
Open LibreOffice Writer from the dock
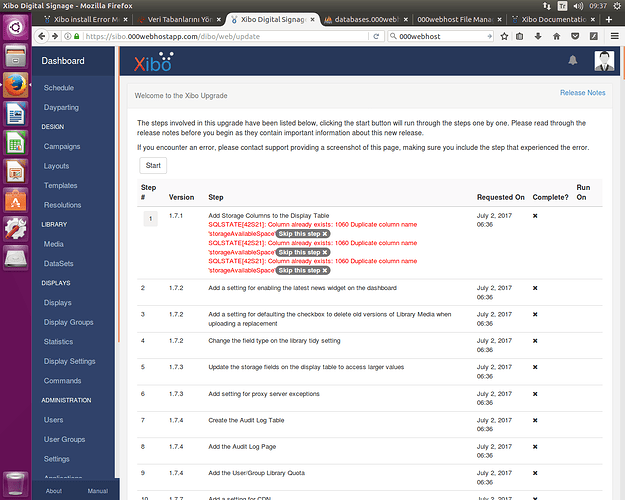(x=16, y=114)
